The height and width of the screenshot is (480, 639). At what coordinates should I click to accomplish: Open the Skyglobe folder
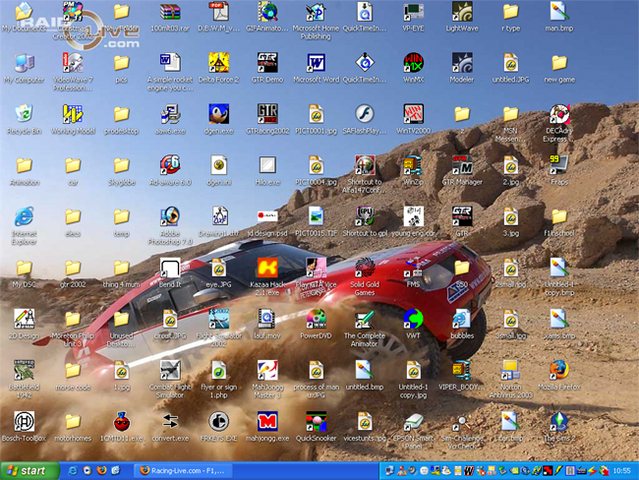click(121, 165)
